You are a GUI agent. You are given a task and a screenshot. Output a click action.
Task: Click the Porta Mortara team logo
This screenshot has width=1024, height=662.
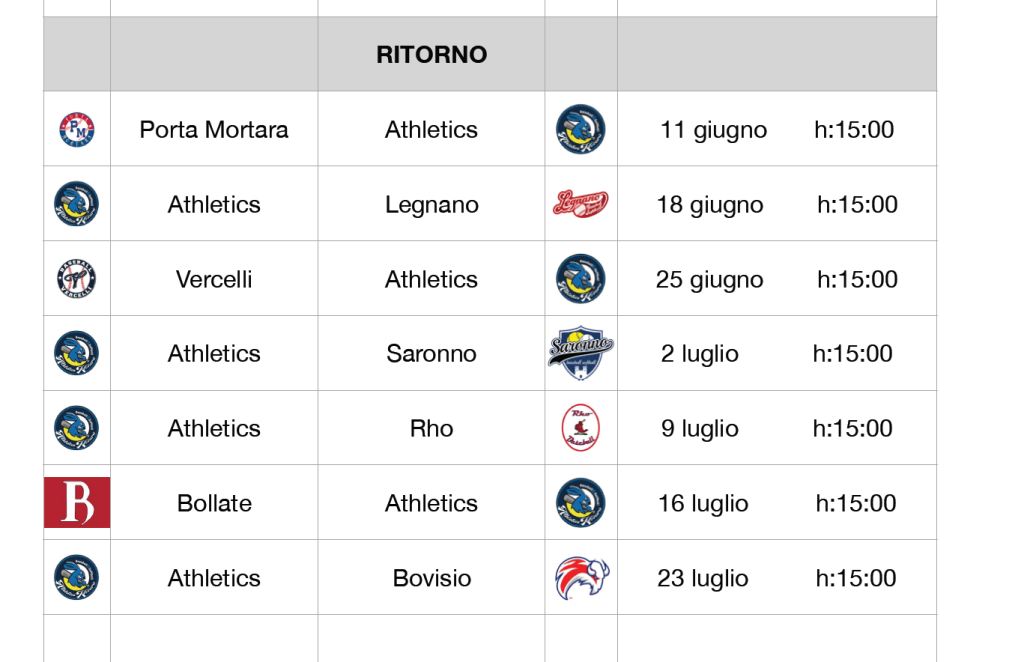(77, 129)
